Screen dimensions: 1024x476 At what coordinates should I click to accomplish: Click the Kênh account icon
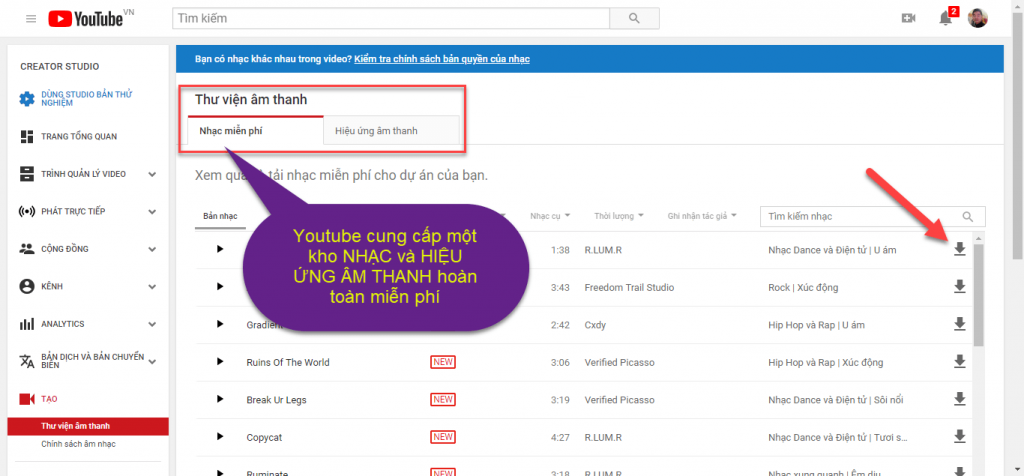[27, 286]
